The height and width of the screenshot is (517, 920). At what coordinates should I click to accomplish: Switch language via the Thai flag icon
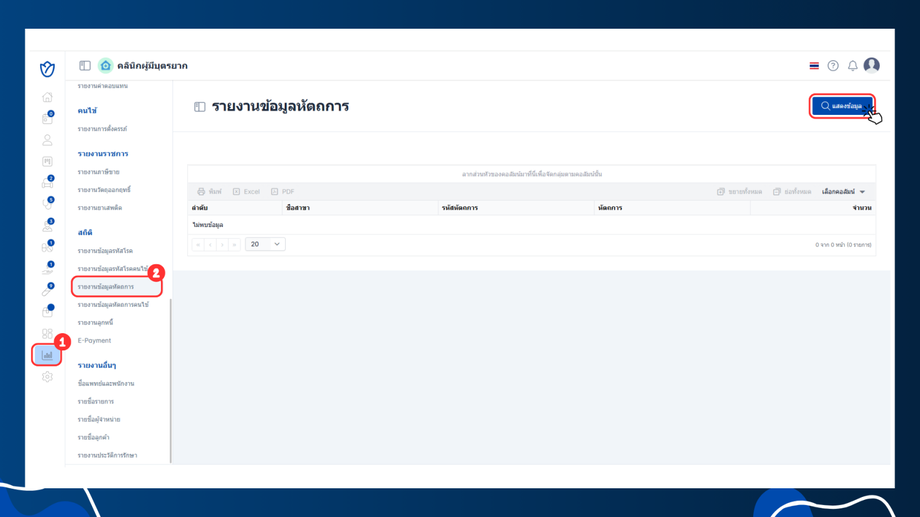pyautogui.click(x=814, y=66)
